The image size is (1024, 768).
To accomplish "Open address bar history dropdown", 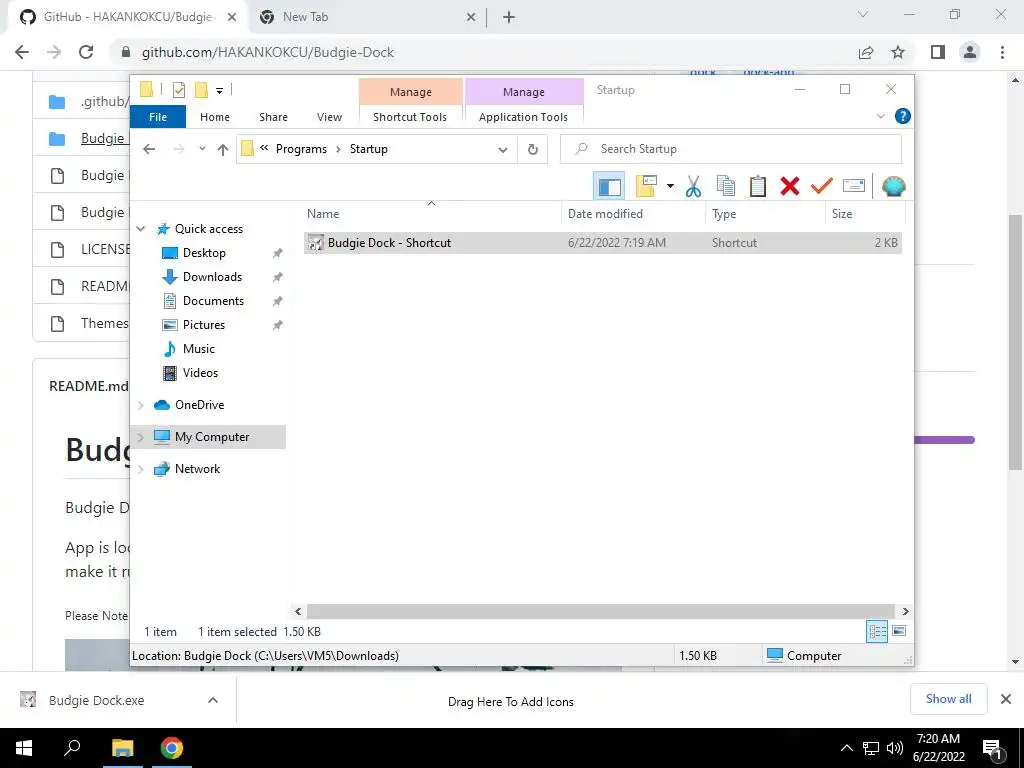I will [503, 150].
